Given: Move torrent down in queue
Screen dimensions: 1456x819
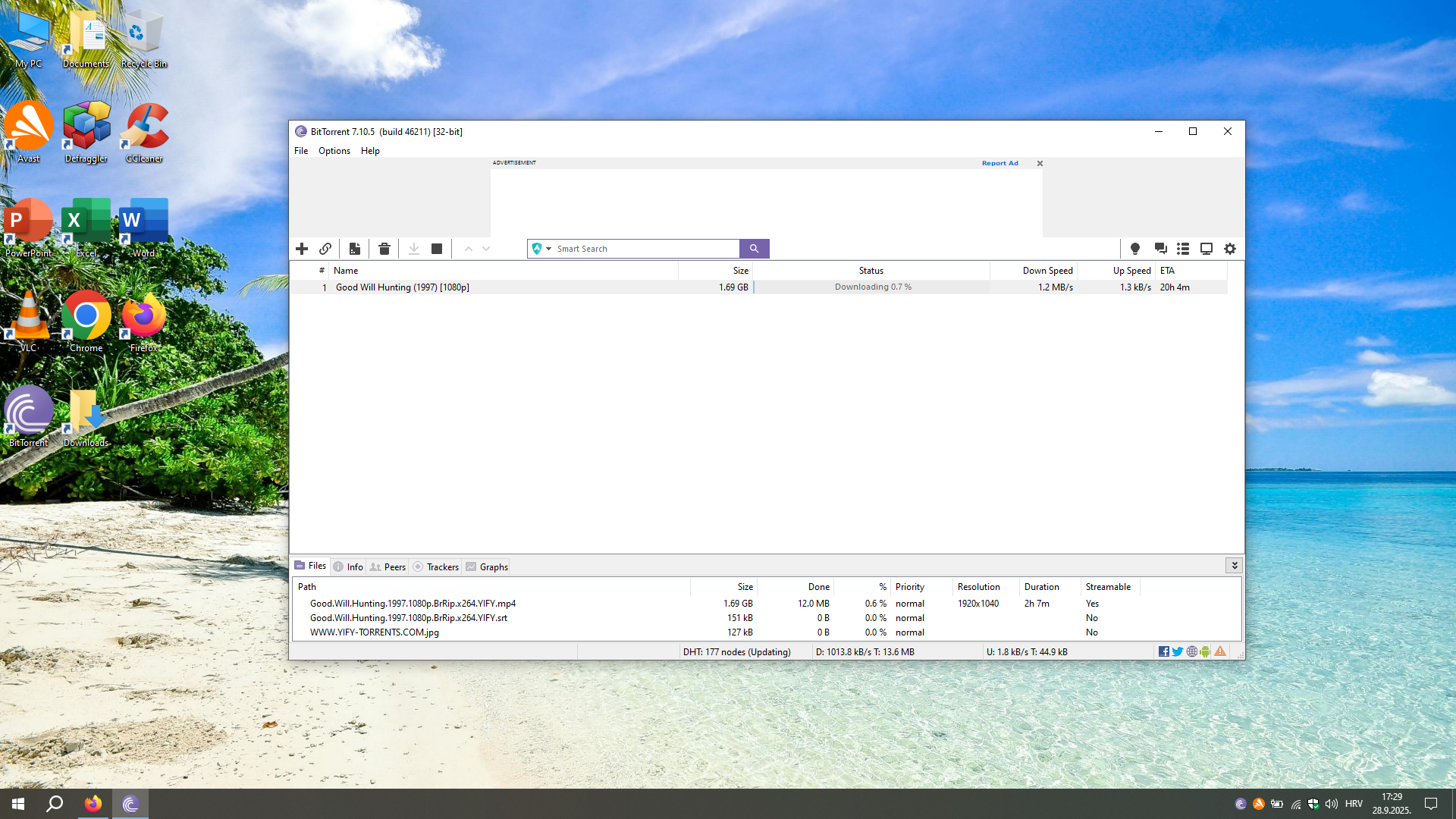Looking at the screenshot, I should [486, 249].
